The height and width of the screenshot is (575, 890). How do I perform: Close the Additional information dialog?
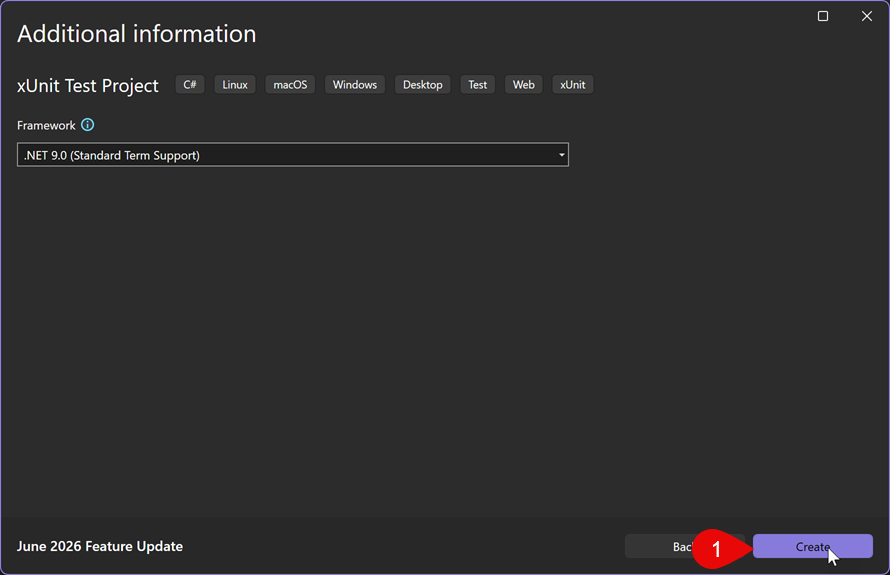click(x=867, y=16)
